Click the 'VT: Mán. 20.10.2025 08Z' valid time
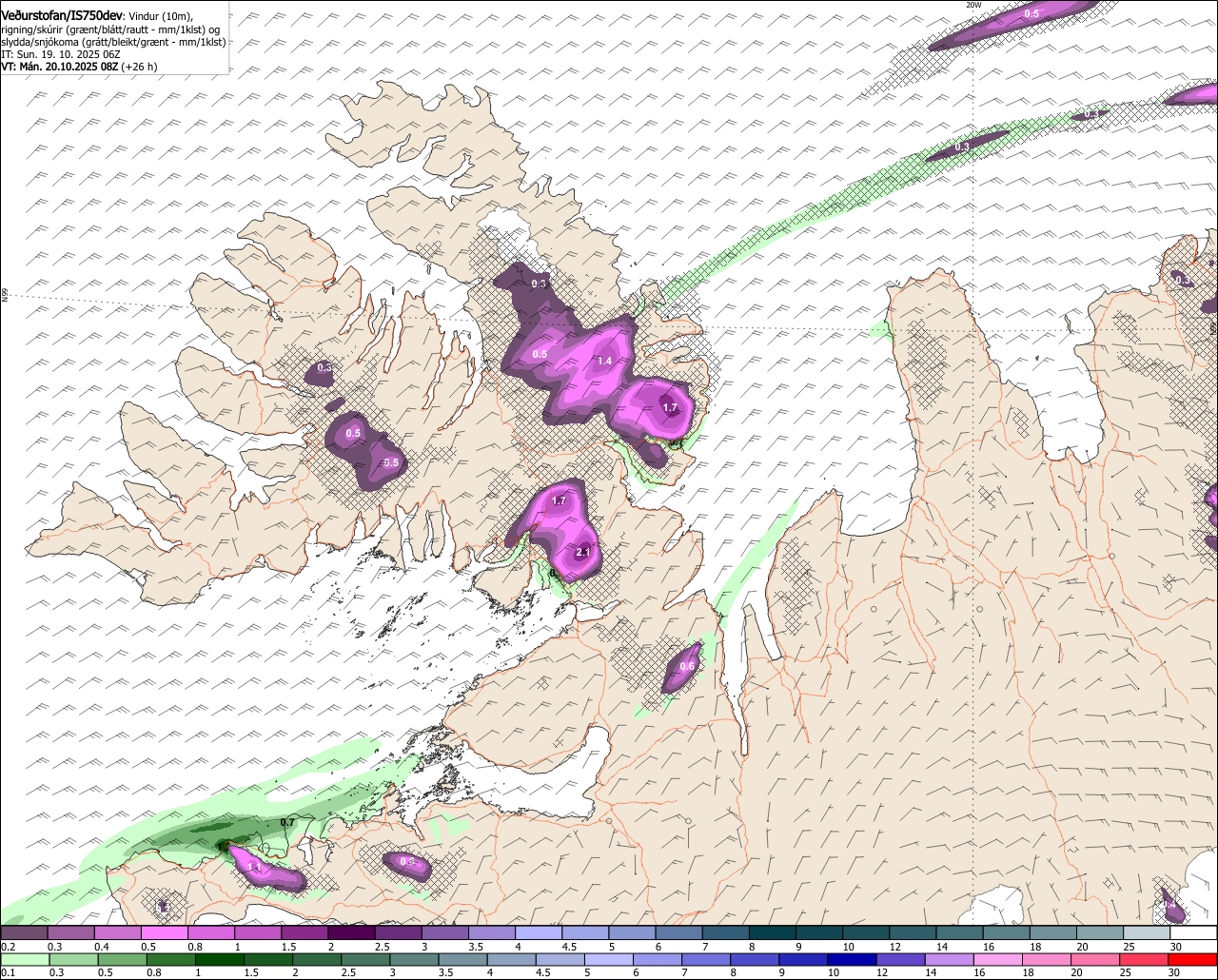 point(59,68)
